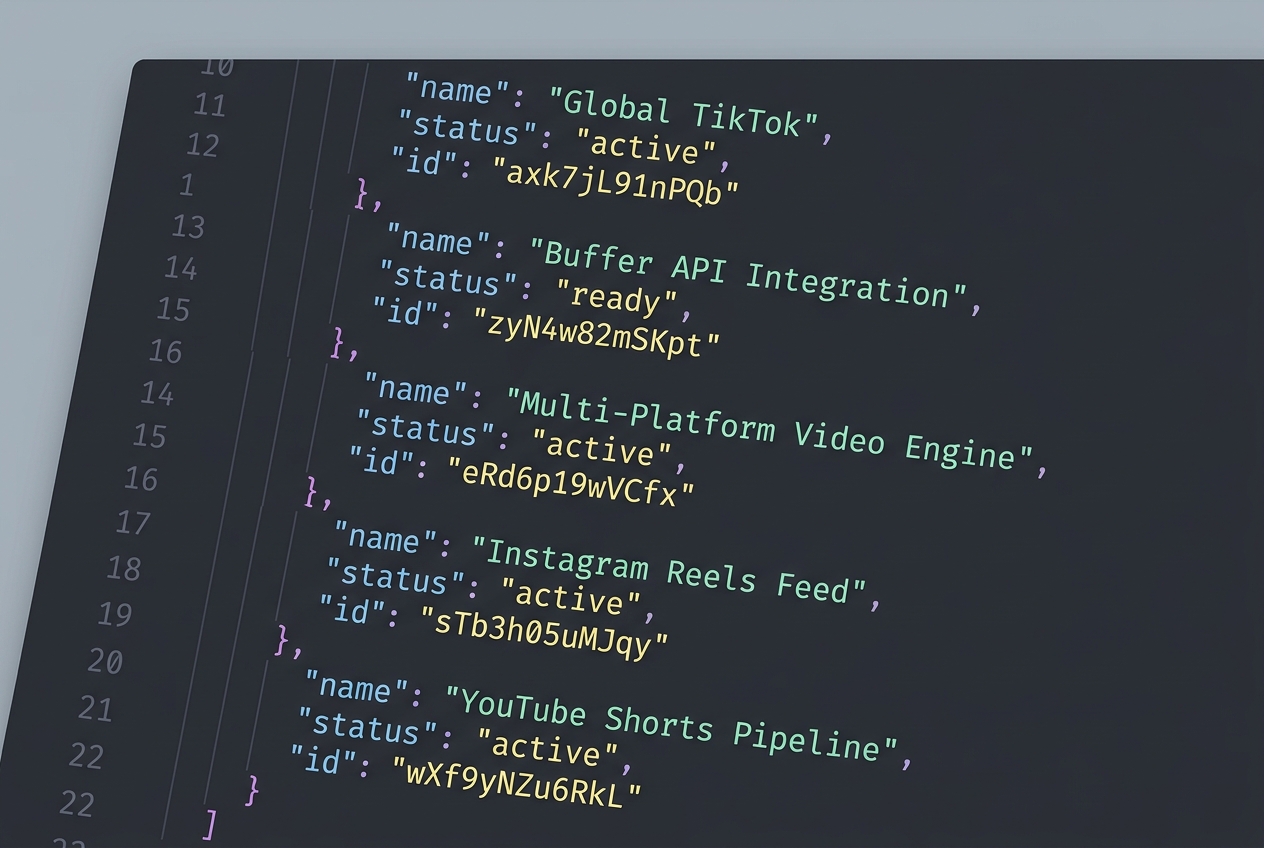Viewport: 1264px width, 848px height.
Task: Click line number 17 in the gutter
Action: pyautogui.click(x=133, y=522)
